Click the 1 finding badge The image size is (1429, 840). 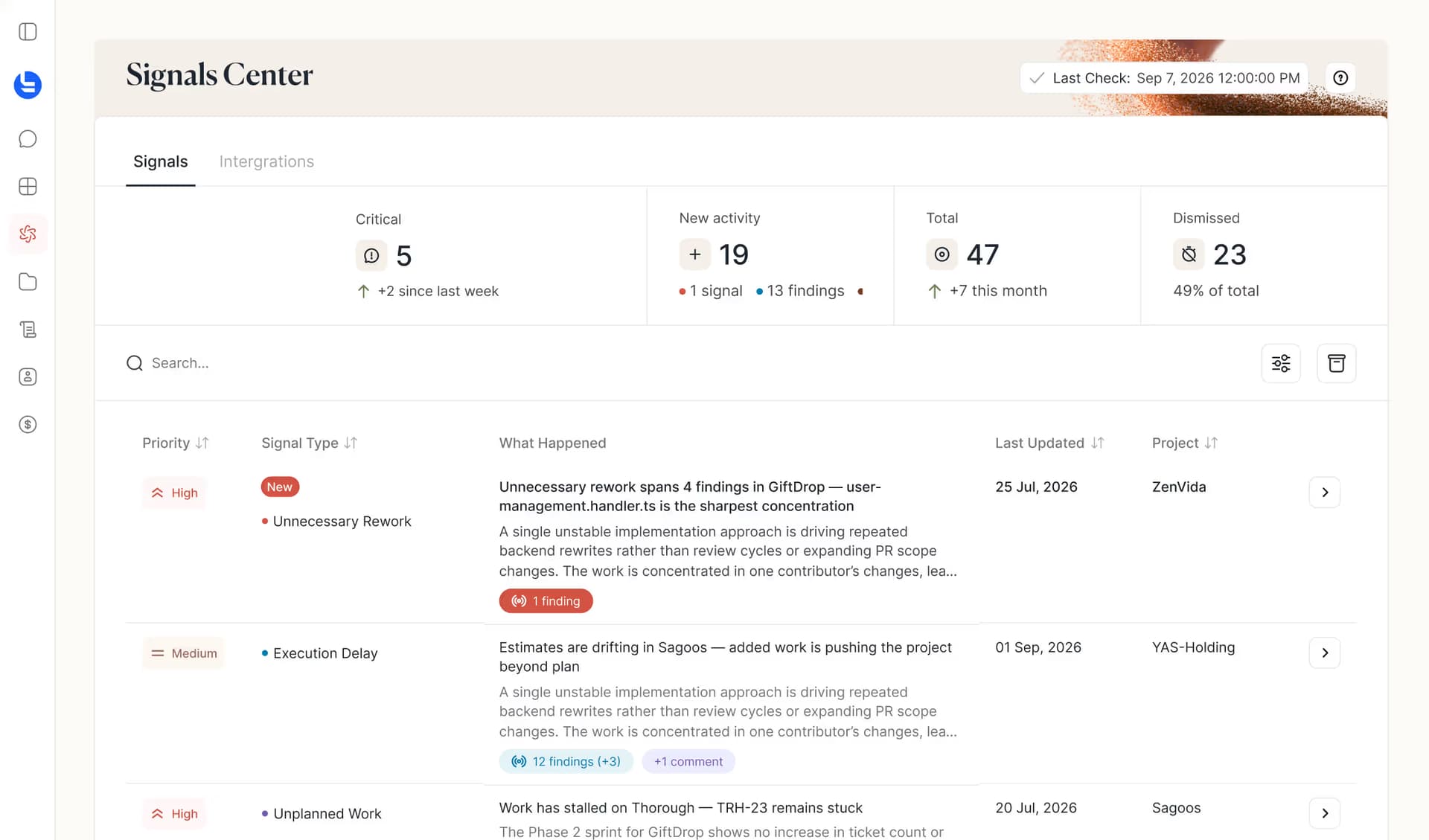click(x=546, y=601)
